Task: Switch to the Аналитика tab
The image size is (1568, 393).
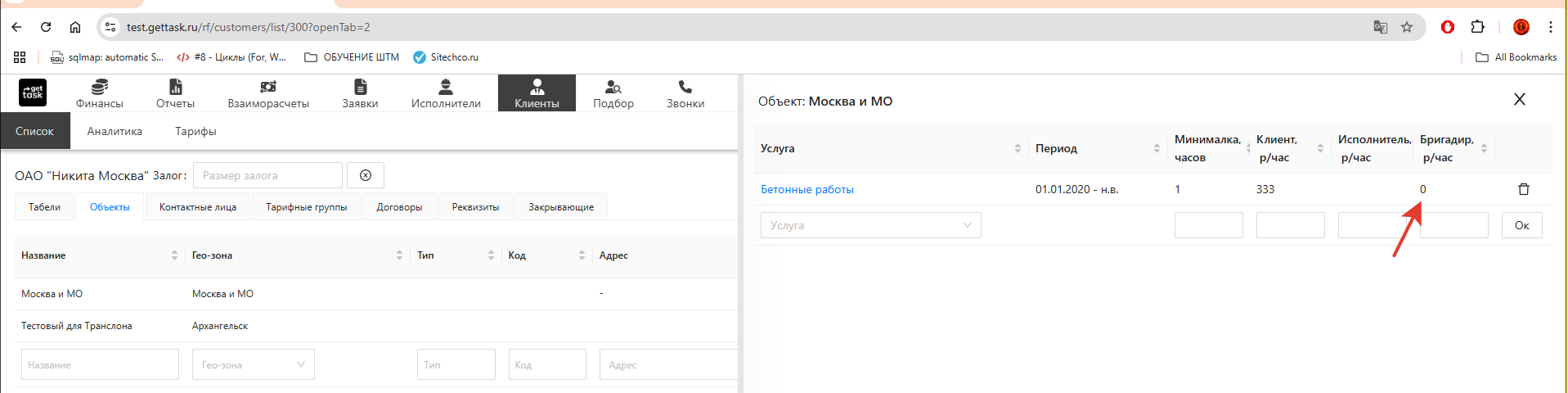Action: coord(115,131)
